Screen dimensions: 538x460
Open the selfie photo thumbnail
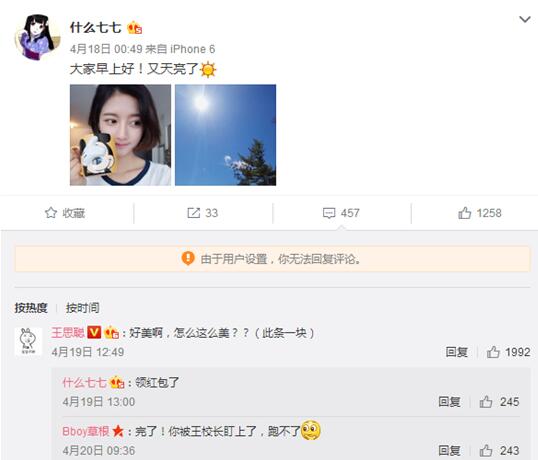(x=120, y=135)
